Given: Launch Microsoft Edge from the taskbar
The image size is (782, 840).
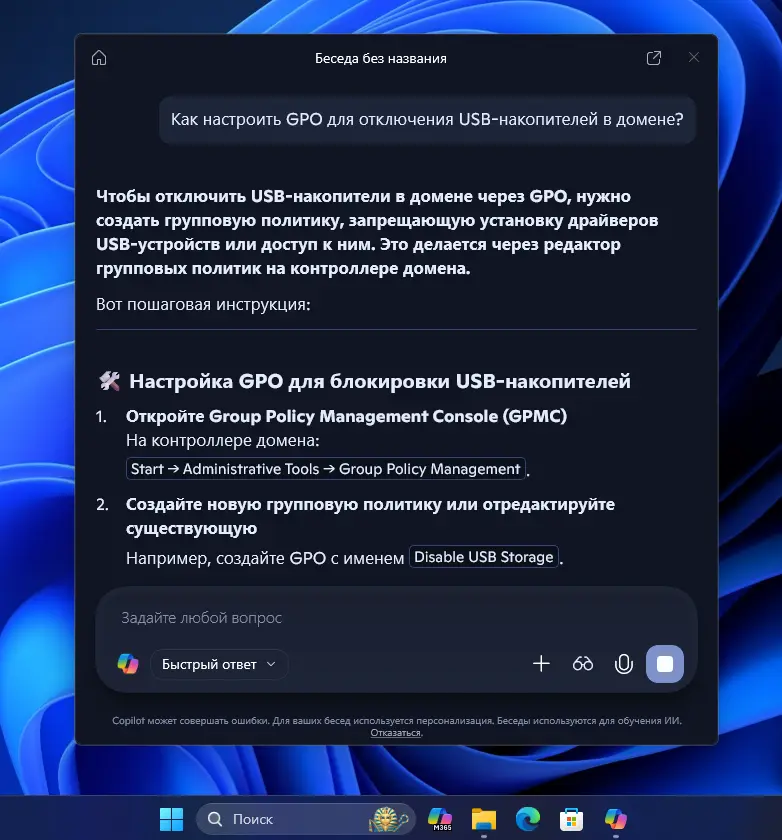Looking at the screenshot, I should click(x=528, y=820).
